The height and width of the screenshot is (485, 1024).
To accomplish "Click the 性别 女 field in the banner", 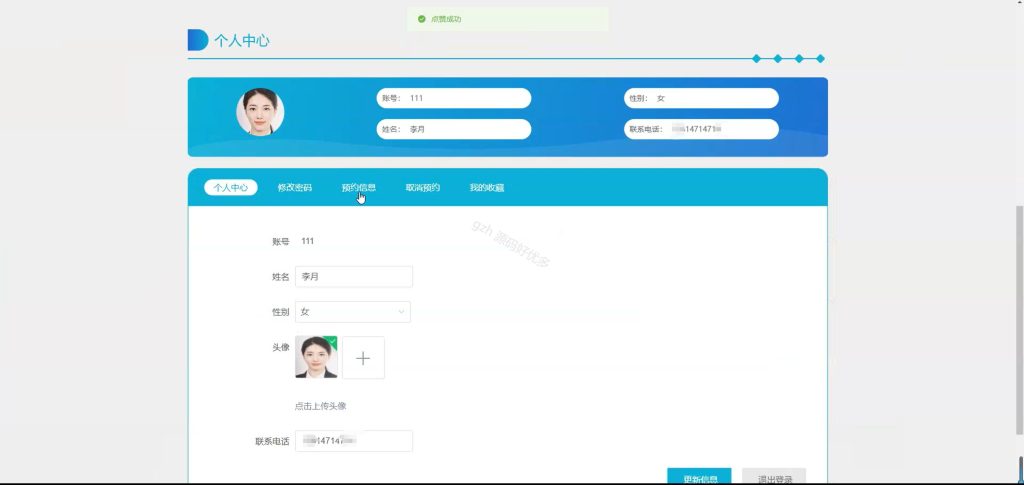I will coord(701,98).
